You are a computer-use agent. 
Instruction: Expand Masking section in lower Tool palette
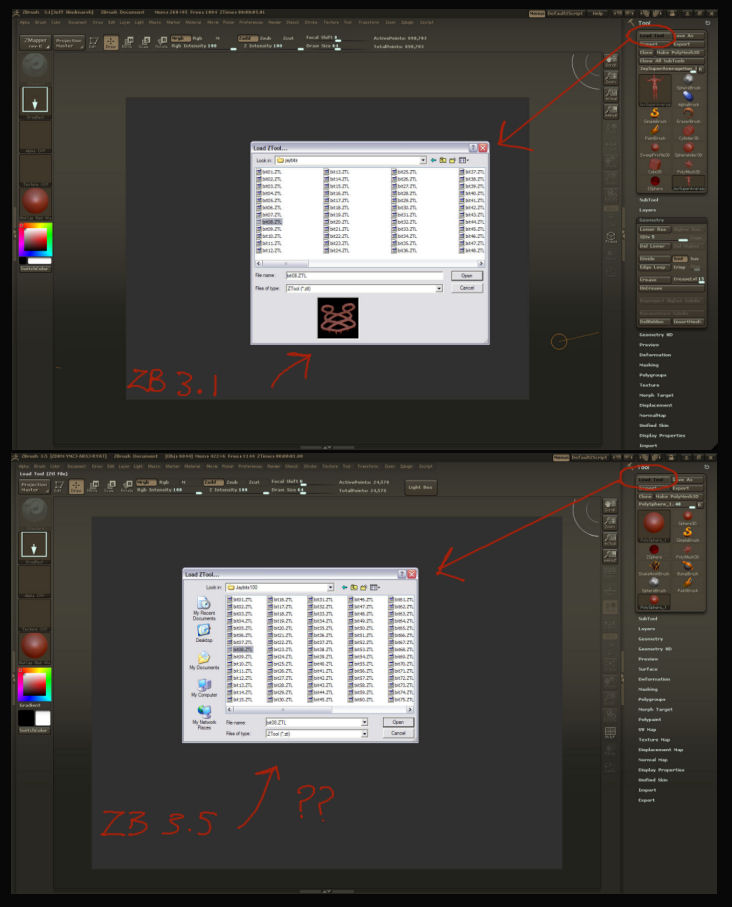[x=648, y=689]
